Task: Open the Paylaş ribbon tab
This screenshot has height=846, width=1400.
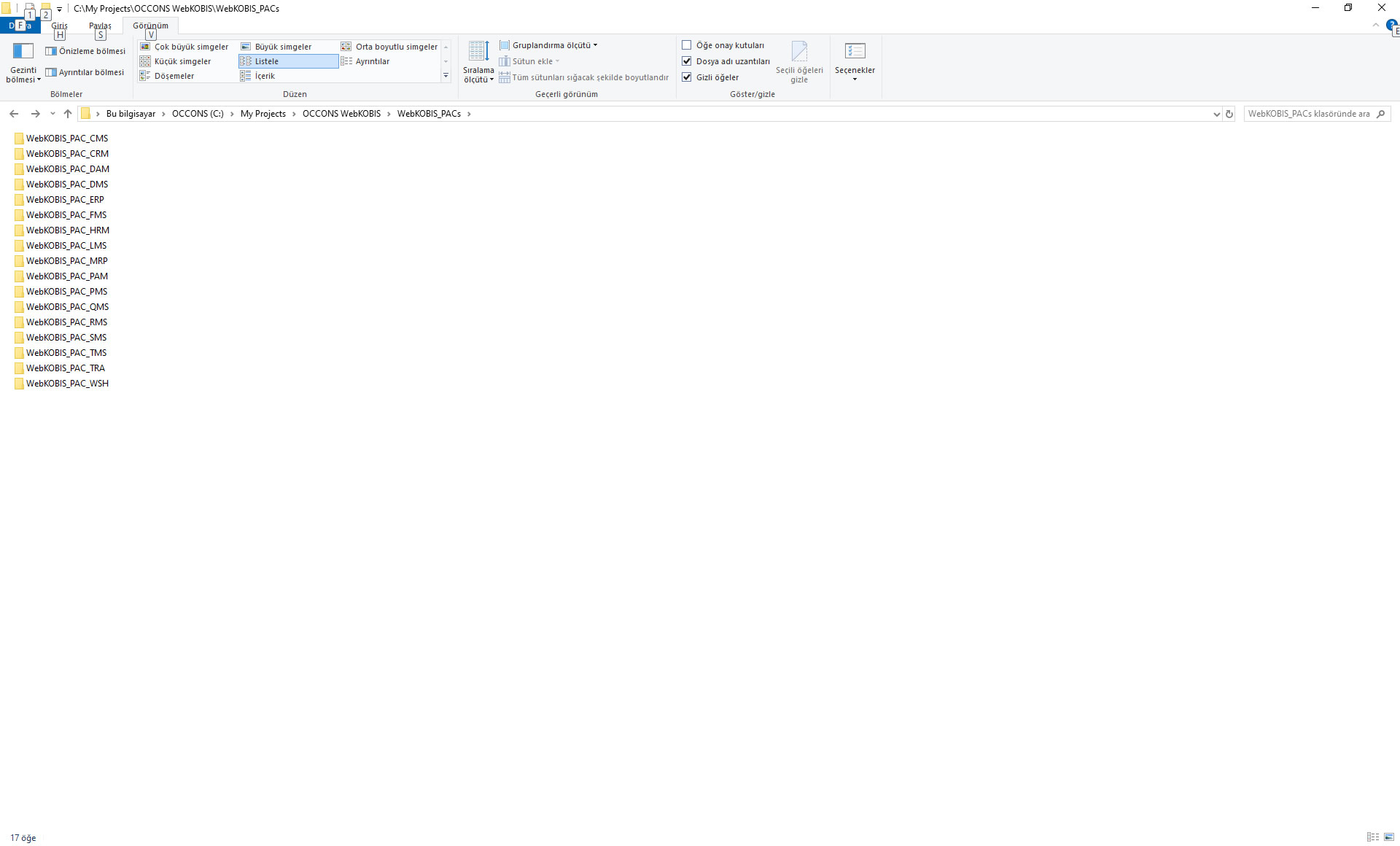Action: point(100,26)
